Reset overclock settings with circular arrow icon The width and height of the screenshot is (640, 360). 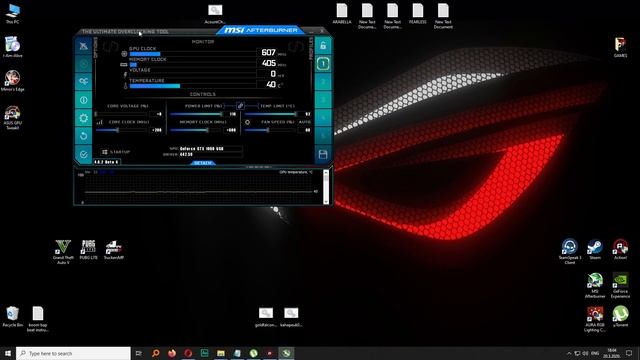(x=83, y=136)
